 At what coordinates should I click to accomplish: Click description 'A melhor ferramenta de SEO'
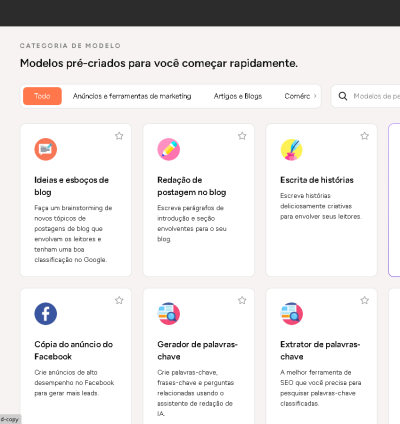click(x=321, y=388)
